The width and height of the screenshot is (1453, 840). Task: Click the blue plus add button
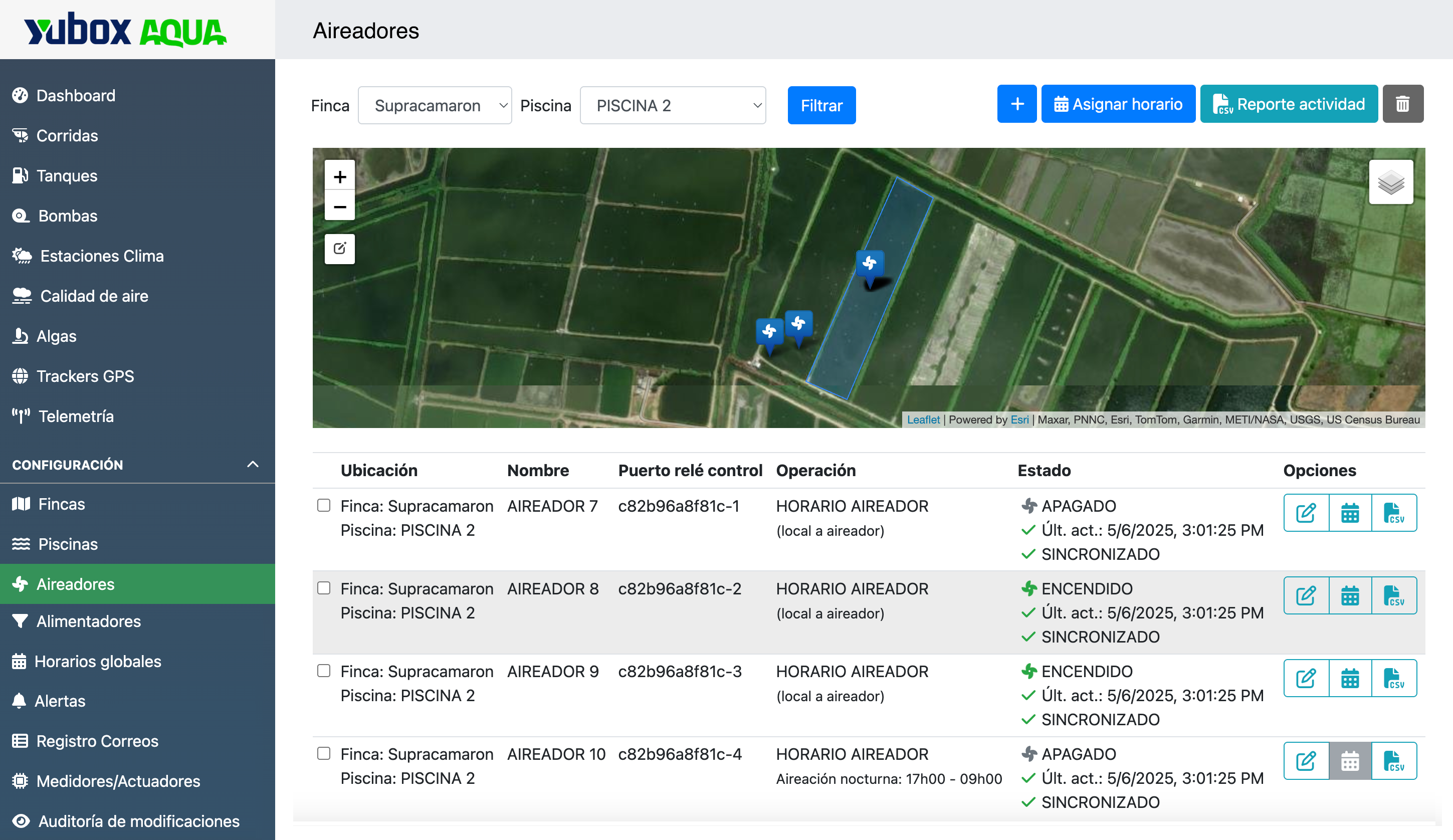pyautogui.click(x=1016, y=104)
